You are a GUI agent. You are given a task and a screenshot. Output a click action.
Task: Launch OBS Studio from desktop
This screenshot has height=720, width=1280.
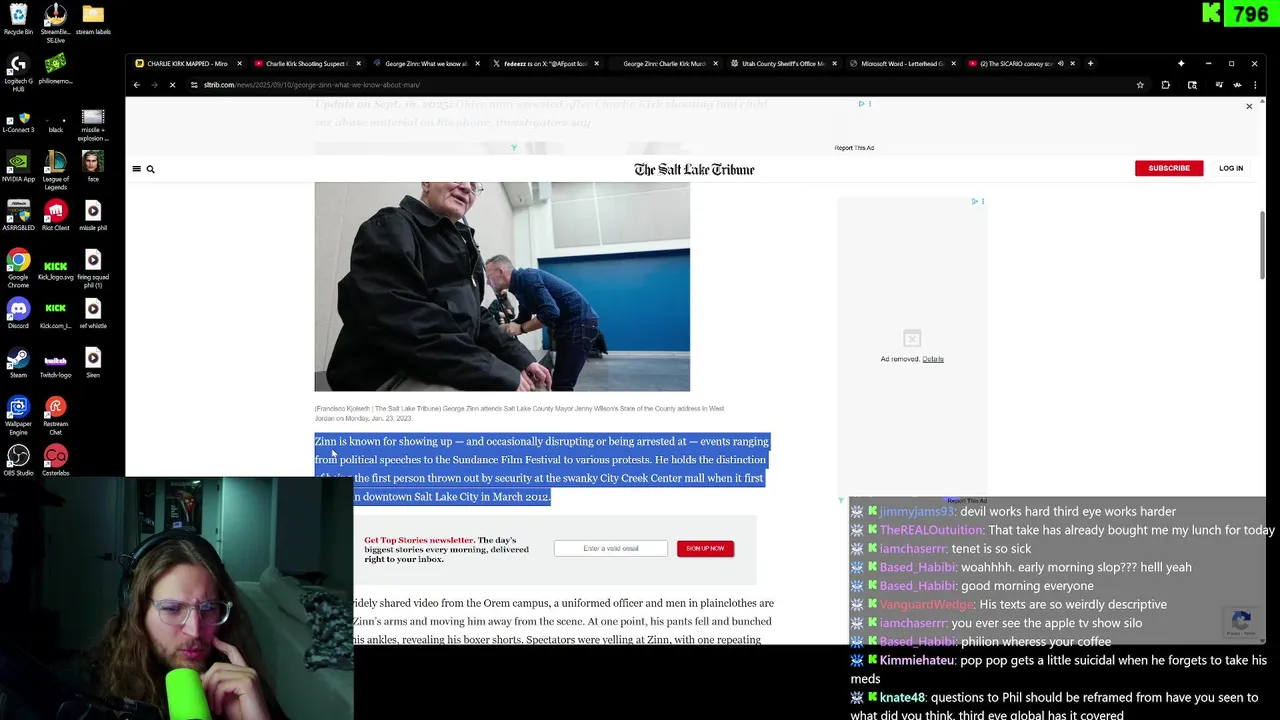[18, 460]
